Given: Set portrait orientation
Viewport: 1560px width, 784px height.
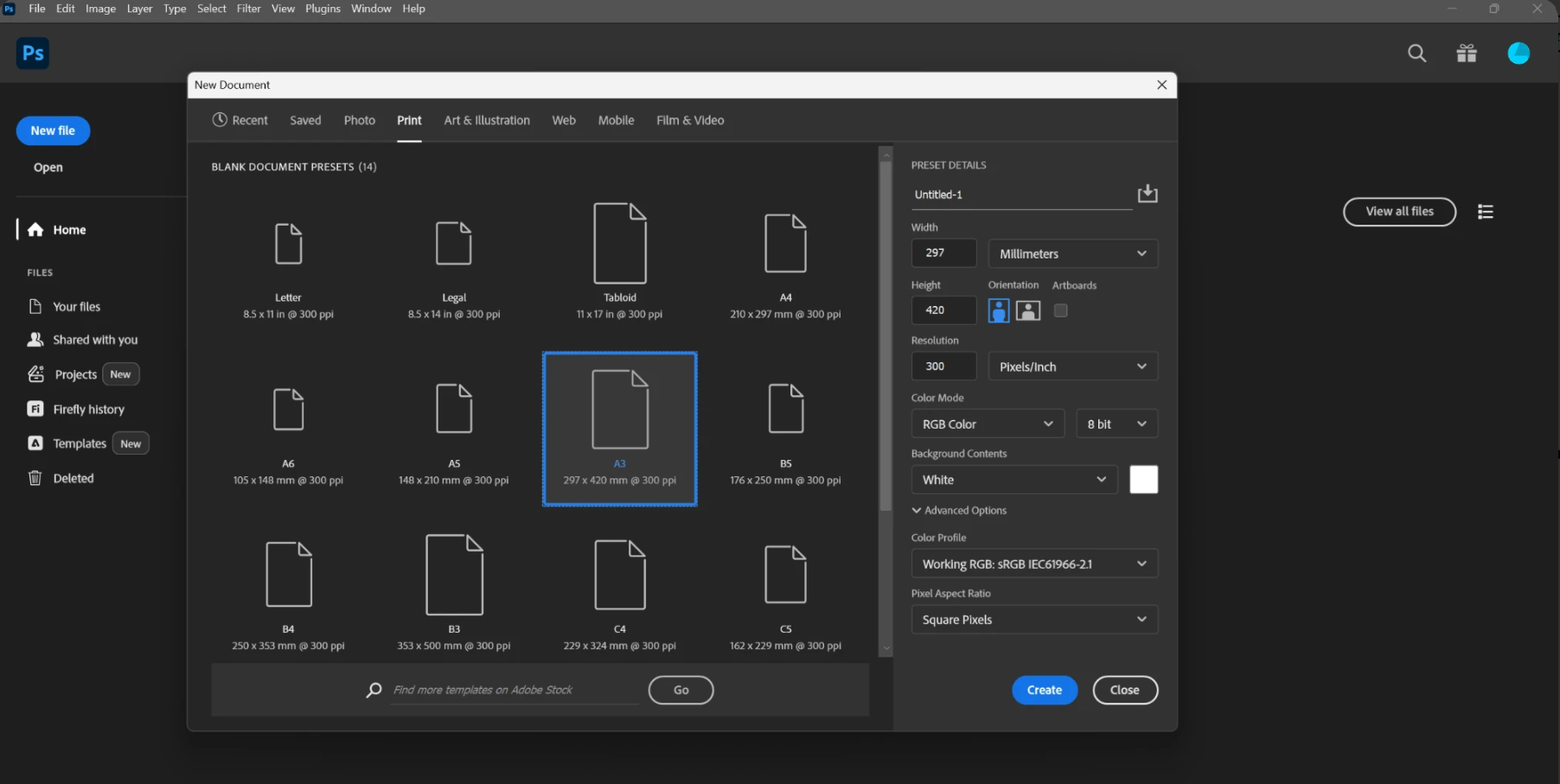Looking at the screenshot, I should point(999,310).
